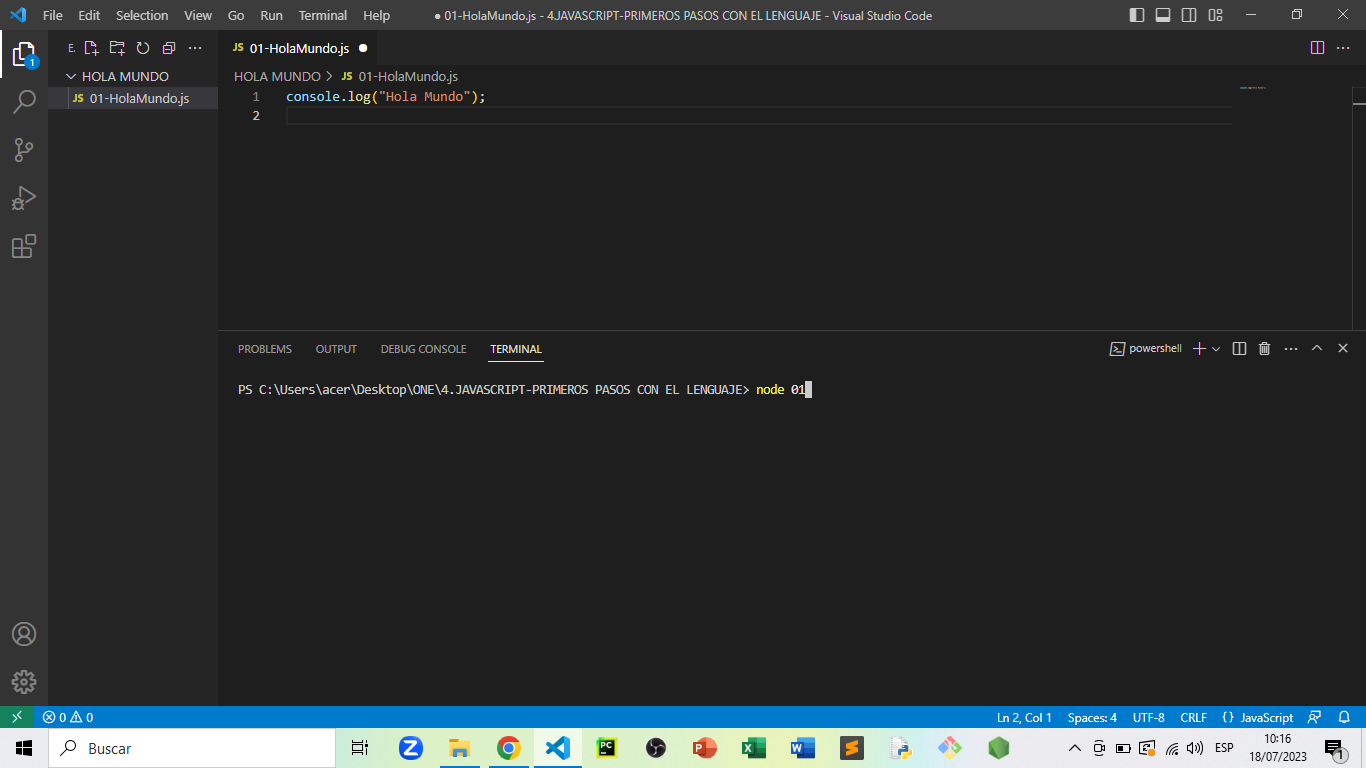
Task: Toggle the secondary side bar visibility
Action: point(1189,15)
